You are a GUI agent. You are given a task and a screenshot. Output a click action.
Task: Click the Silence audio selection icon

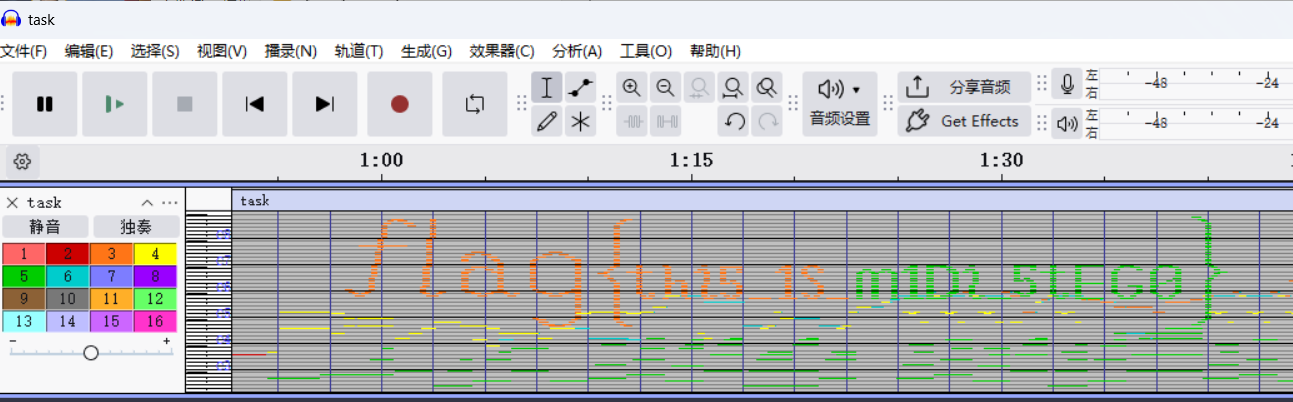[665, 122]
